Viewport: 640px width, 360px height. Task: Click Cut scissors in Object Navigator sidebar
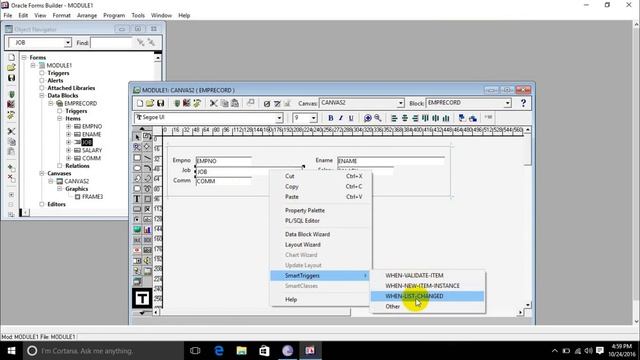[11, 131]
